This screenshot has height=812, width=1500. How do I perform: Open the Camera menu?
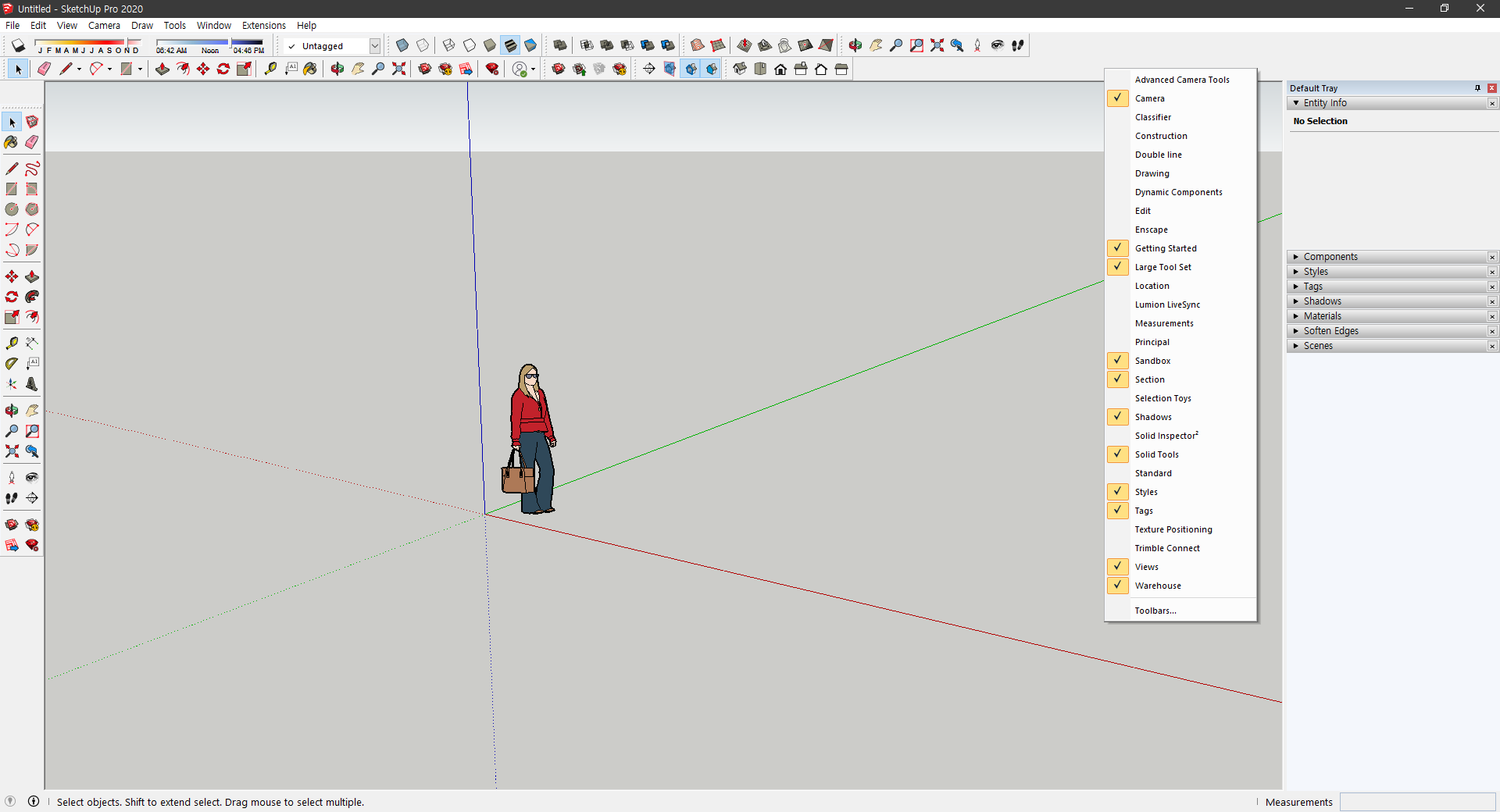pyautogui.click(x=104, y=25)
